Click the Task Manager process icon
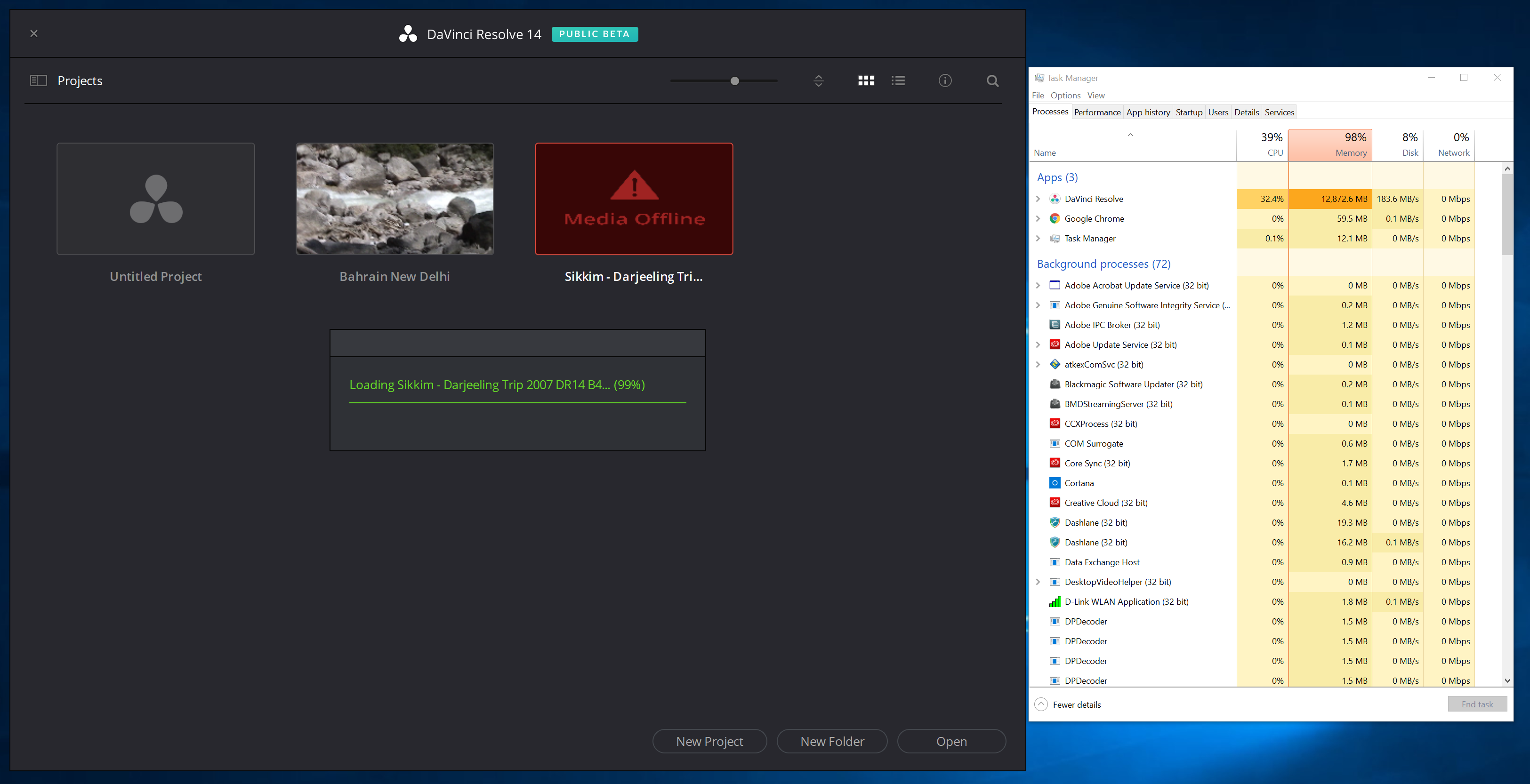 [1054, 238]
